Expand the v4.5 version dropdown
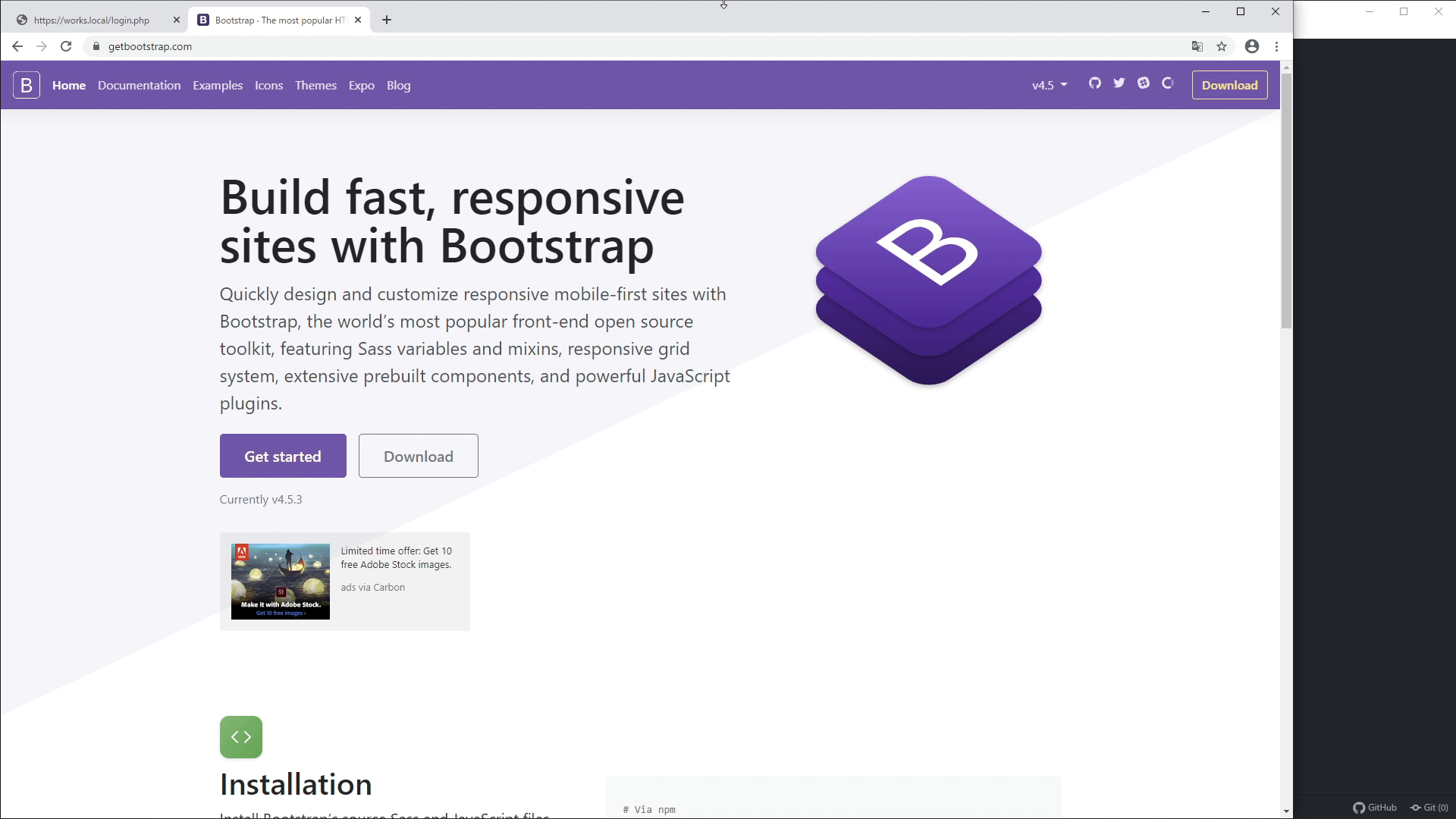 1050,85
